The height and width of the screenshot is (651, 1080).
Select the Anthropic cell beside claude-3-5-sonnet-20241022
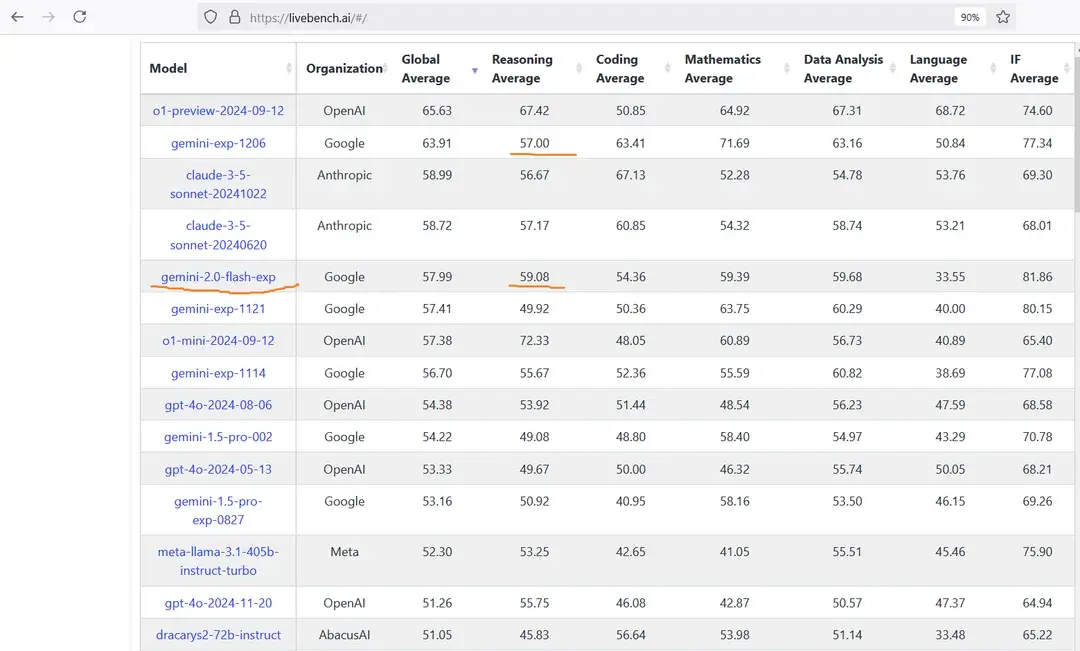[344, 175]
